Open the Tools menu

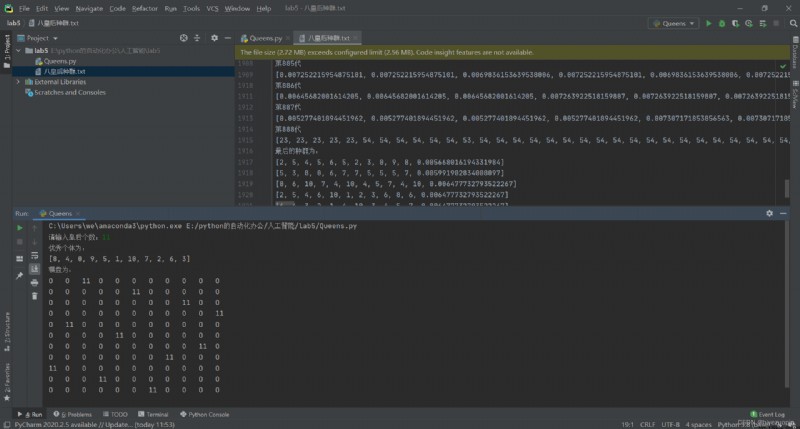coord(191,9)
